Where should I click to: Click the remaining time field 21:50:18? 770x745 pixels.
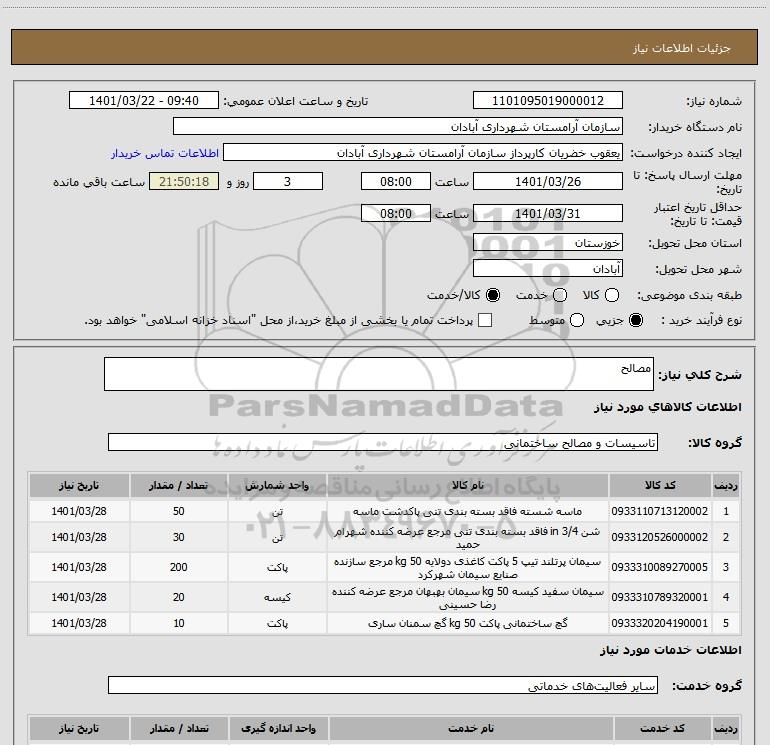[184, 182]
